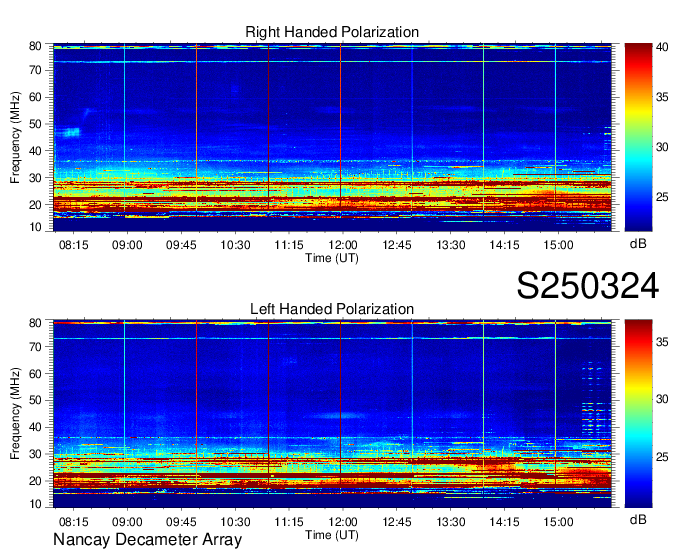This screenshot has height=552, width=680.
Task: Click the 08:15 tick of lower plot
Action: coord(73,522)
